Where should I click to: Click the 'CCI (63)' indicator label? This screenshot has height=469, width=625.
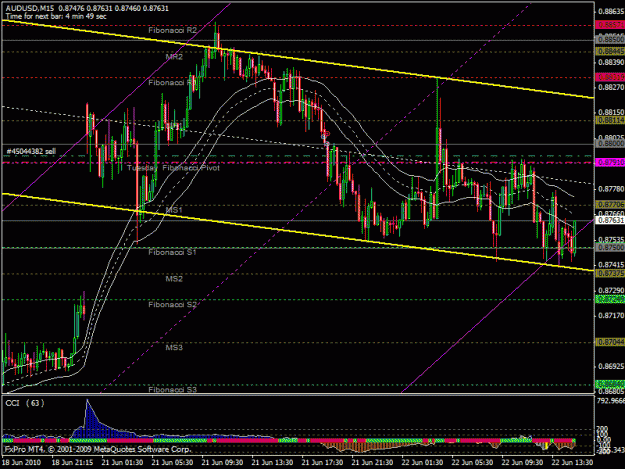25,403
